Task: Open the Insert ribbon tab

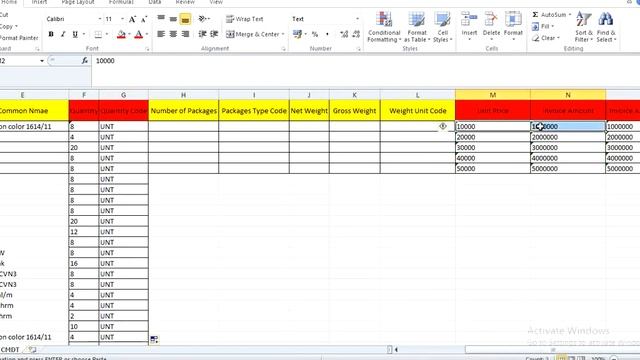Action: pos(39,2)
